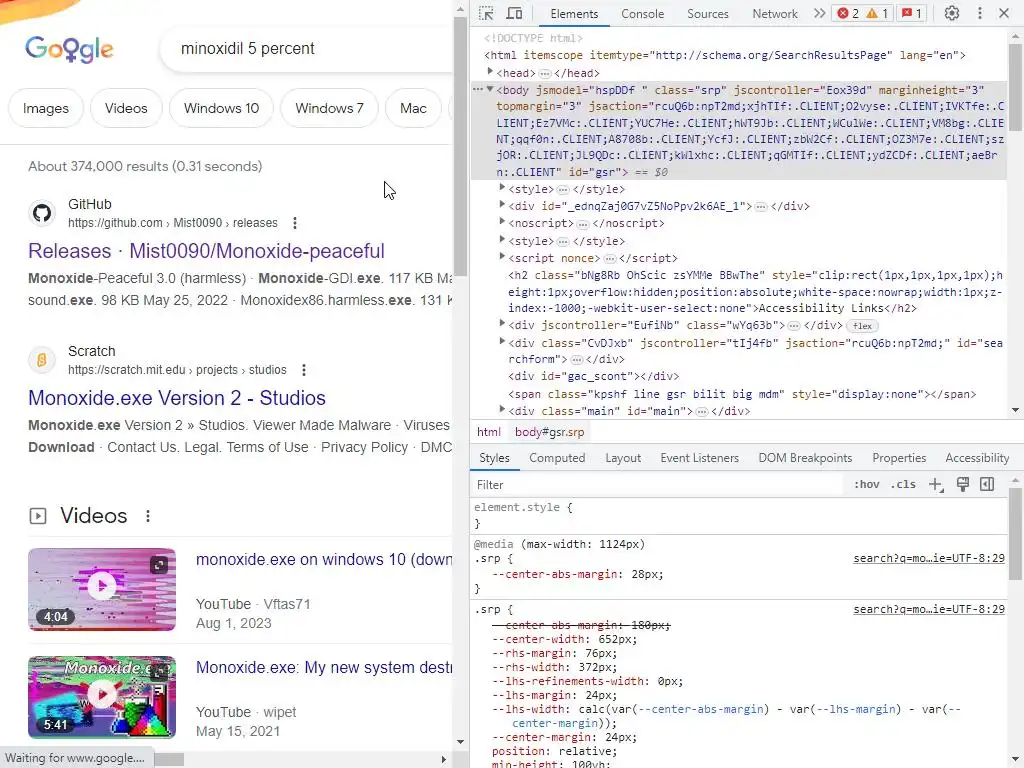Select the Mac filter chip
1024x768 pixels.
tap(413, 108)
